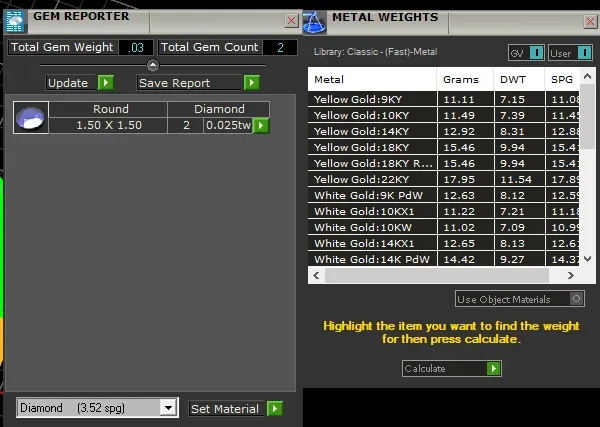Image resolution: width=600 pixels, height=427 pixels.
Task: Select the White Gold:14KX1 row
Action: tap(444, 243)
